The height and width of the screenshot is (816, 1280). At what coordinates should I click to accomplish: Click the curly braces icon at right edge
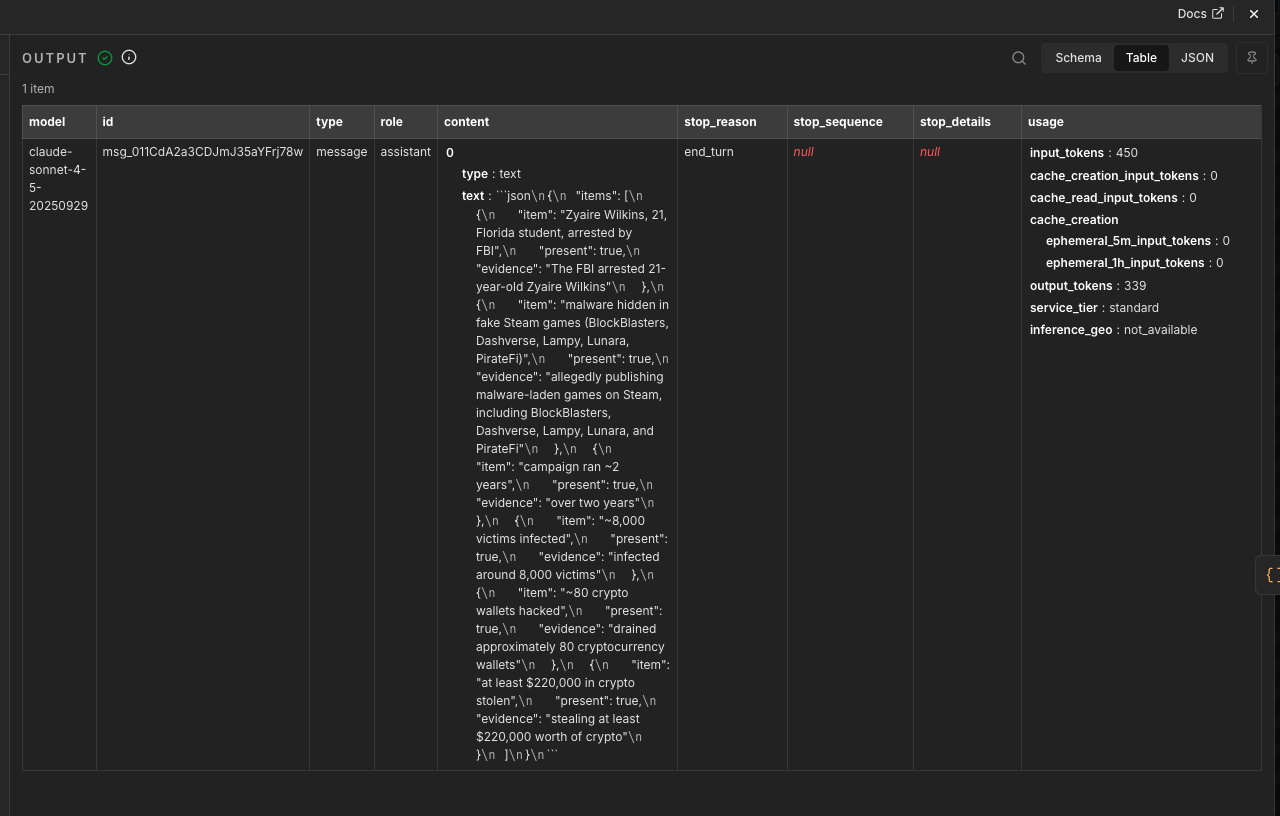[1270, 575]
